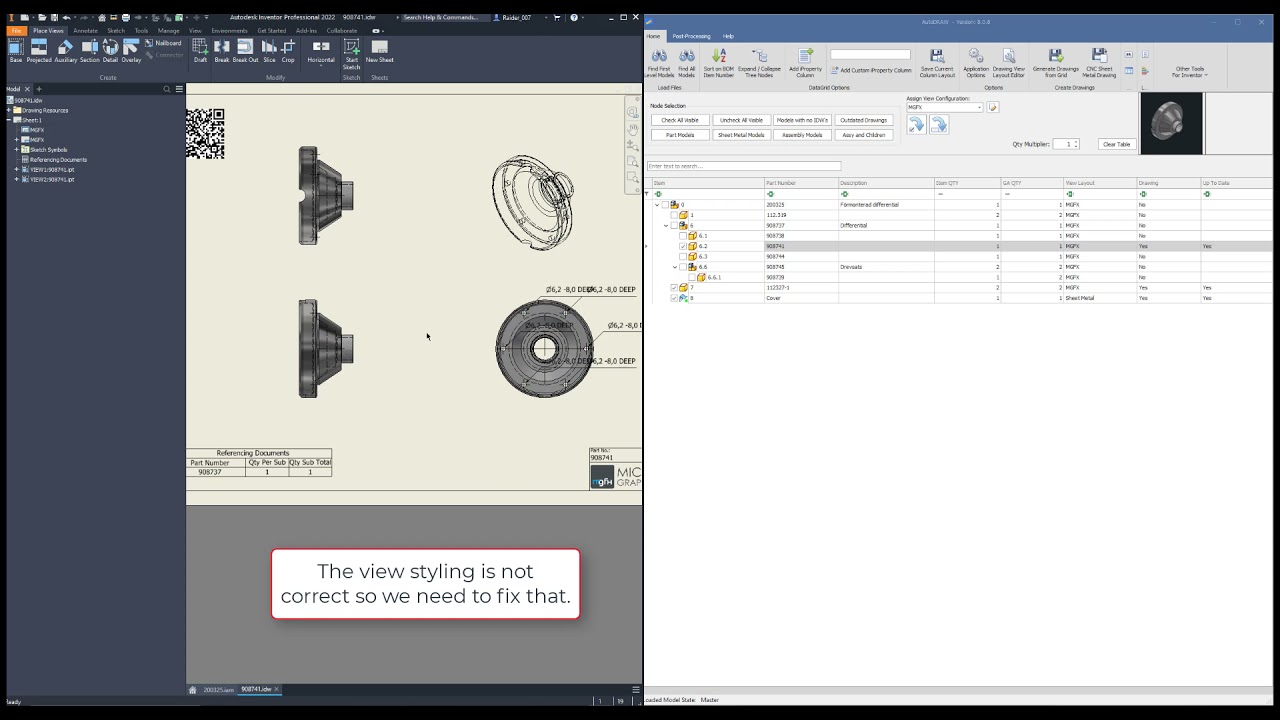Screen dimensions: 1280x720
Task: Expand Sketch Symbols in the model browser
Action: (x=17, y=150)
